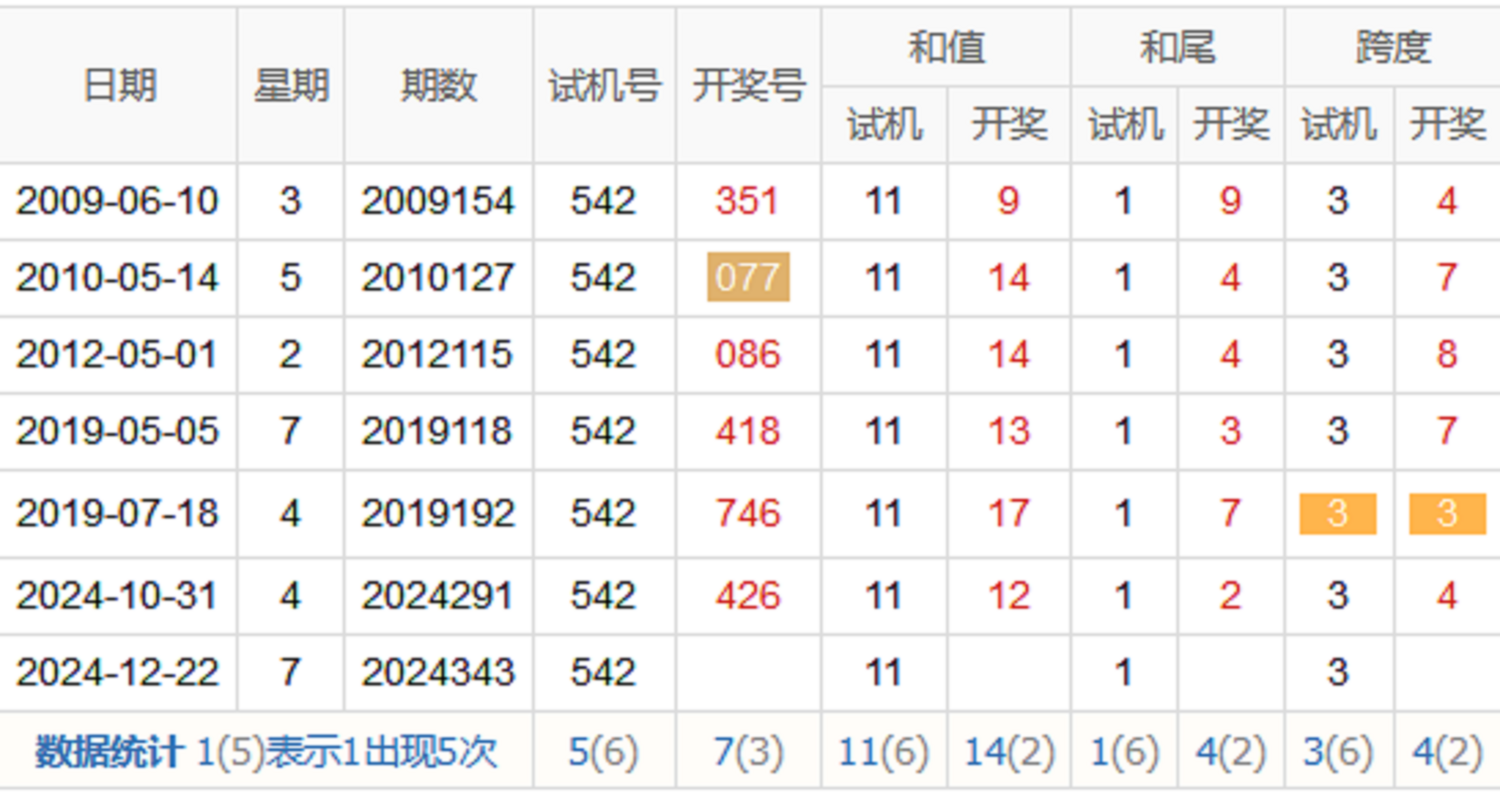Click the 5(6) statistic under 试机号
The image size is (1500, 795).
pos(604,751)
